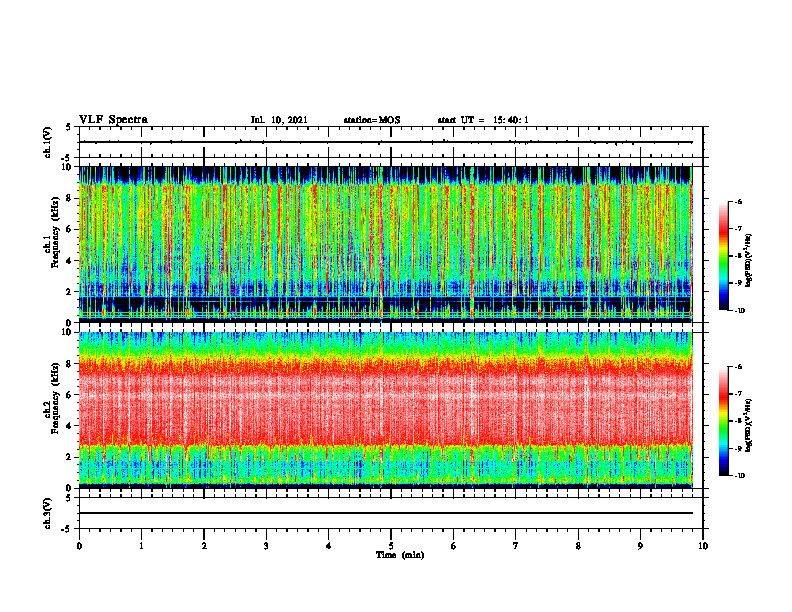Select the ch.1 colorbar 'log(PSD)' label
Screen dimensions: 792x612
point(749,261)
